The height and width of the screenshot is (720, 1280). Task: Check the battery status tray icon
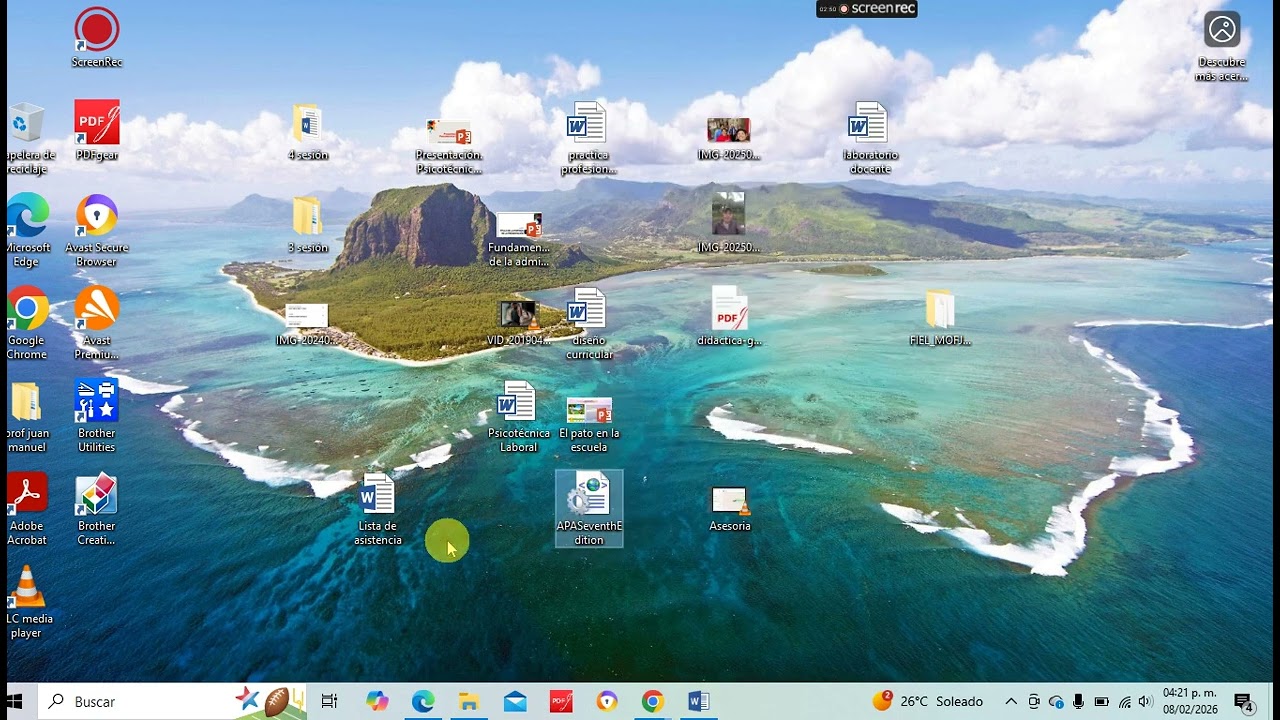[1101, 701]
